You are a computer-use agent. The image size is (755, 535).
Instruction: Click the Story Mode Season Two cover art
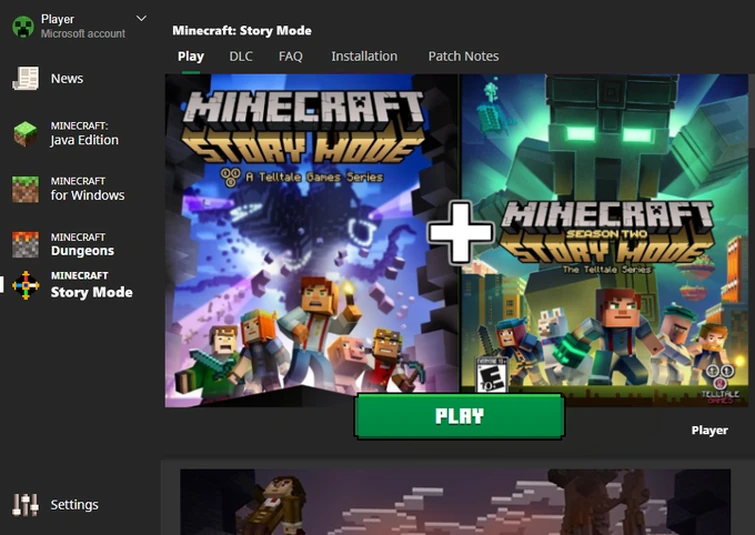[605, 240]
